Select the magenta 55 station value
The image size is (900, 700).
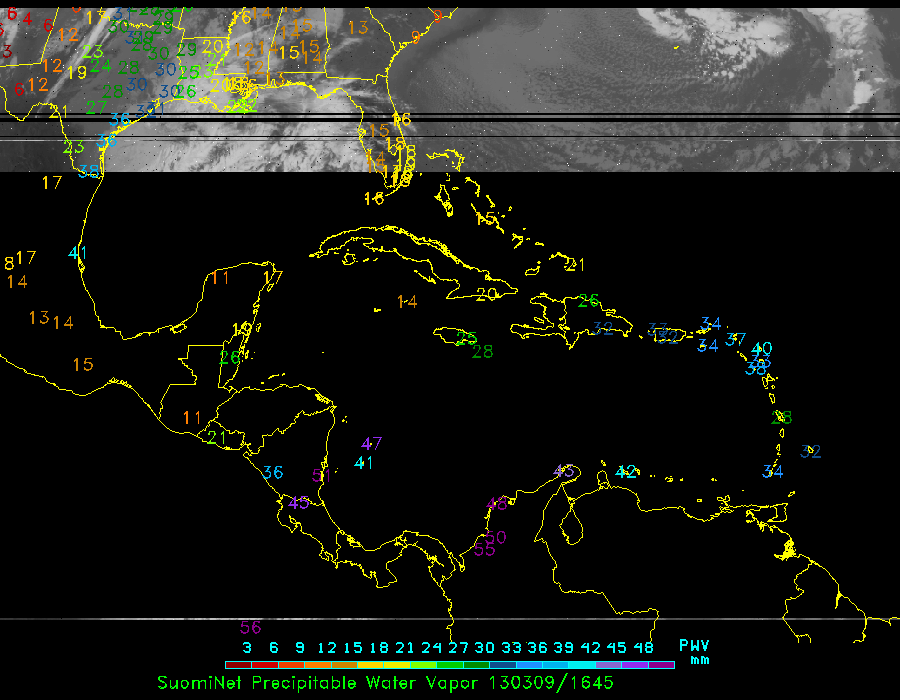[x=485, y=549]
